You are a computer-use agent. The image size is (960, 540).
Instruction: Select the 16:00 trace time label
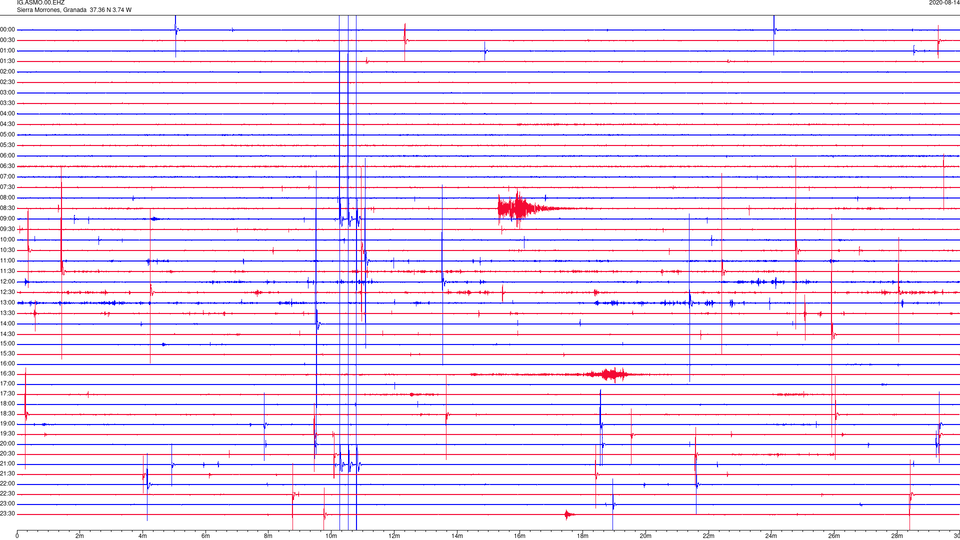[8, 364]
